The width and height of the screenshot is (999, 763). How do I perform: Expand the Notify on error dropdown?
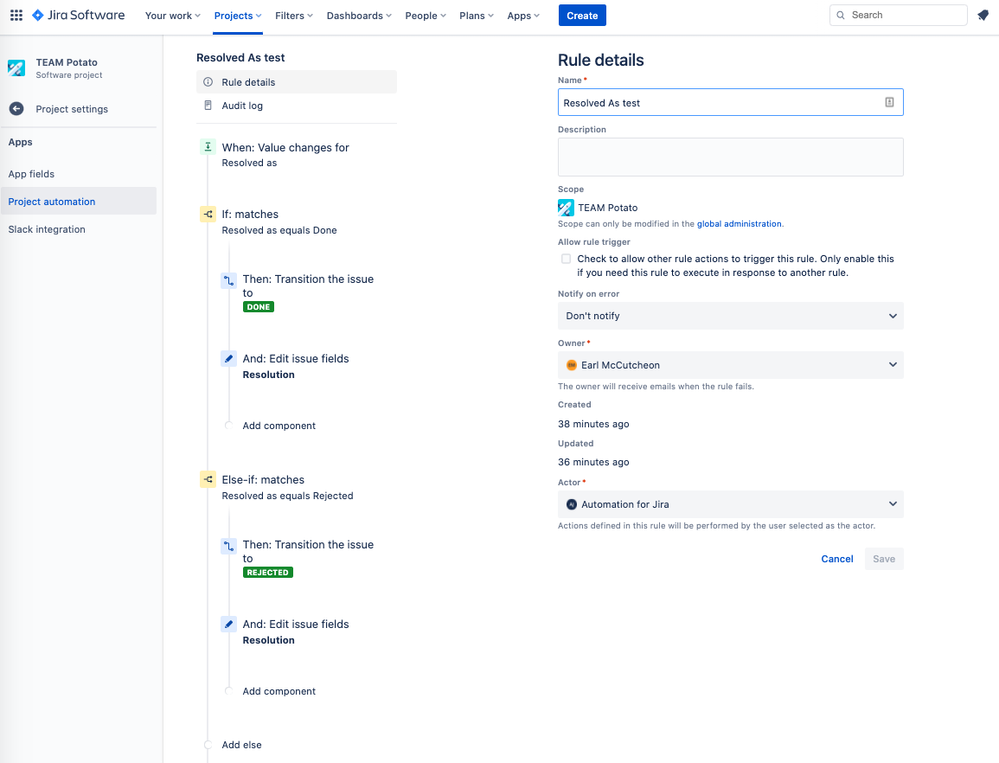click(x=730, y=316)
